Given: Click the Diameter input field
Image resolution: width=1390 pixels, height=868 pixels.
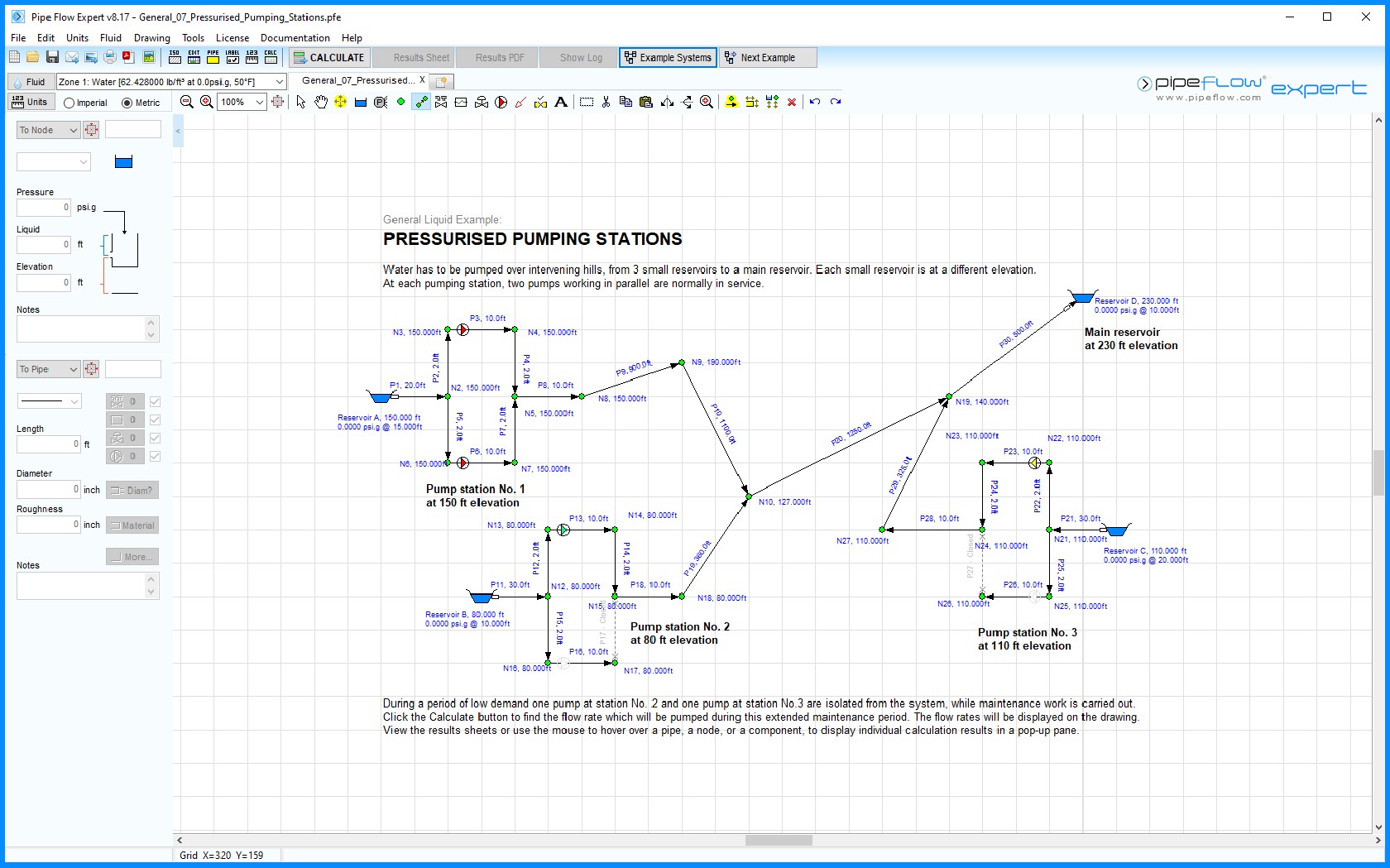Looking at the screenshot, I should click(x=49, y=489).
